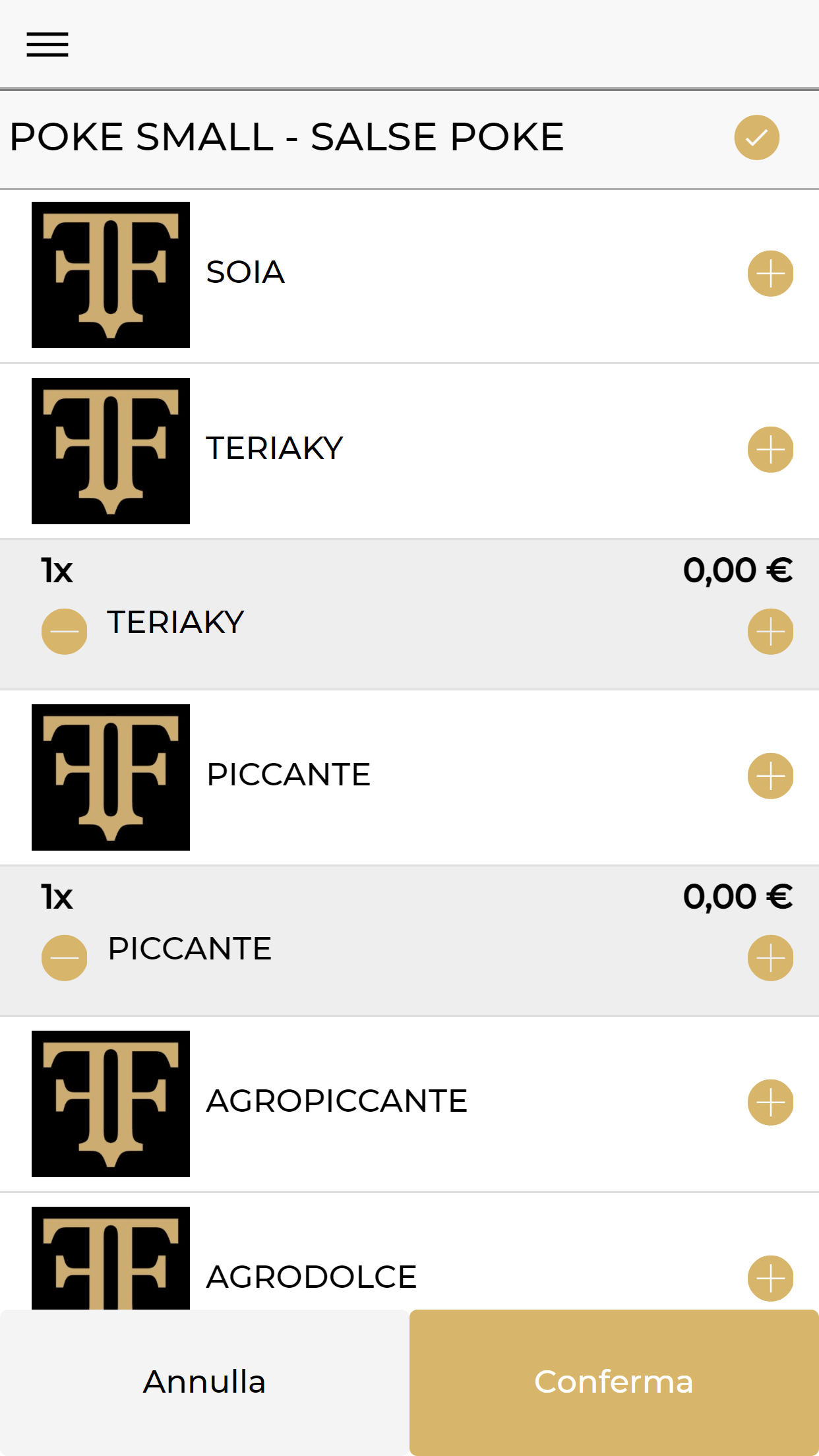The image size is (819, 1456).
Task: Open the hamburger menu
Action: (47, 45)
